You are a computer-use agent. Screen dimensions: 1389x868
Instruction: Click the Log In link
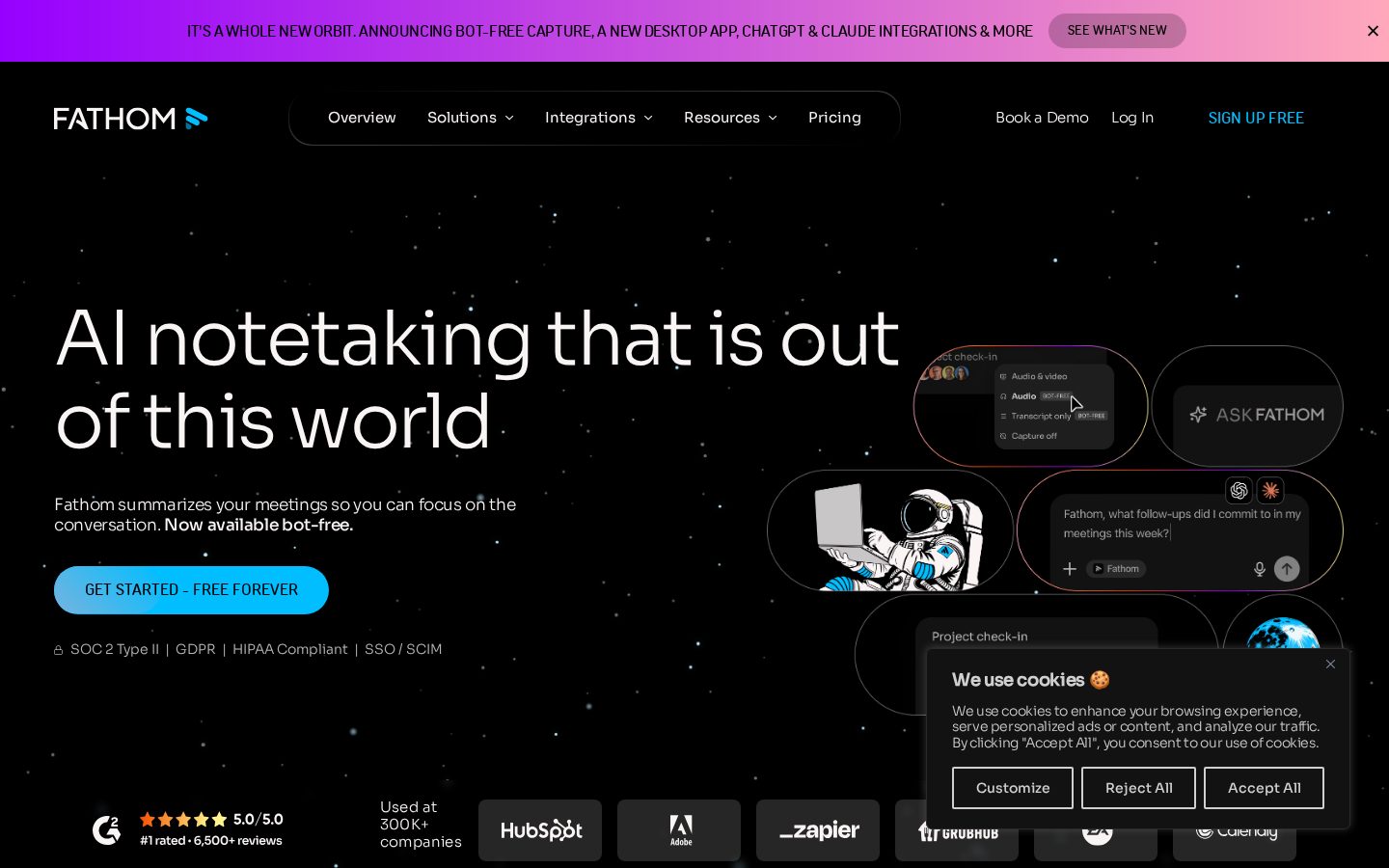pos(1132,118)
